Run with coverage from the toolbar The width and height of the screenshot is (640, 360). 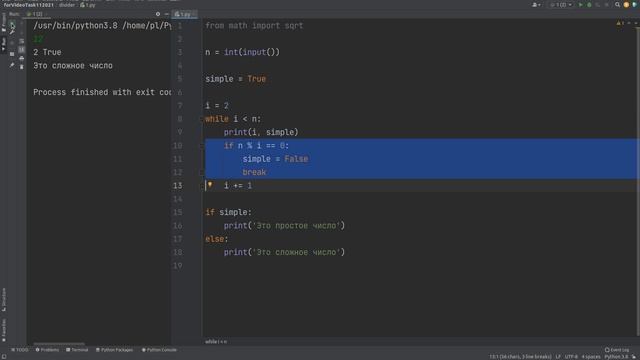(598, 4)
